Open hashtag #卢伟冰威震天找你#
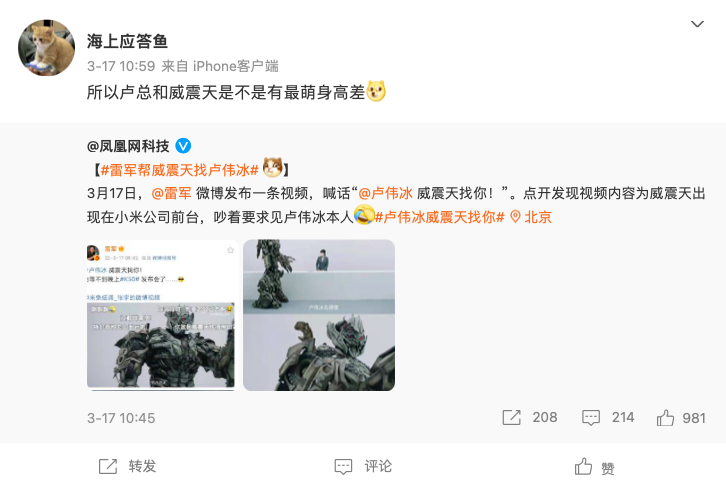This screenshot has width=726, height=486. [x=439, y=217]
